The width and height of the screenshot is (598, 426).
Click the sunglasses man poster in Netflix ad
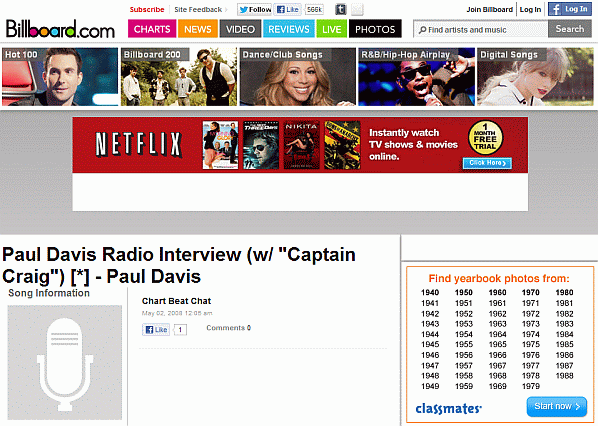coord(261,145)
